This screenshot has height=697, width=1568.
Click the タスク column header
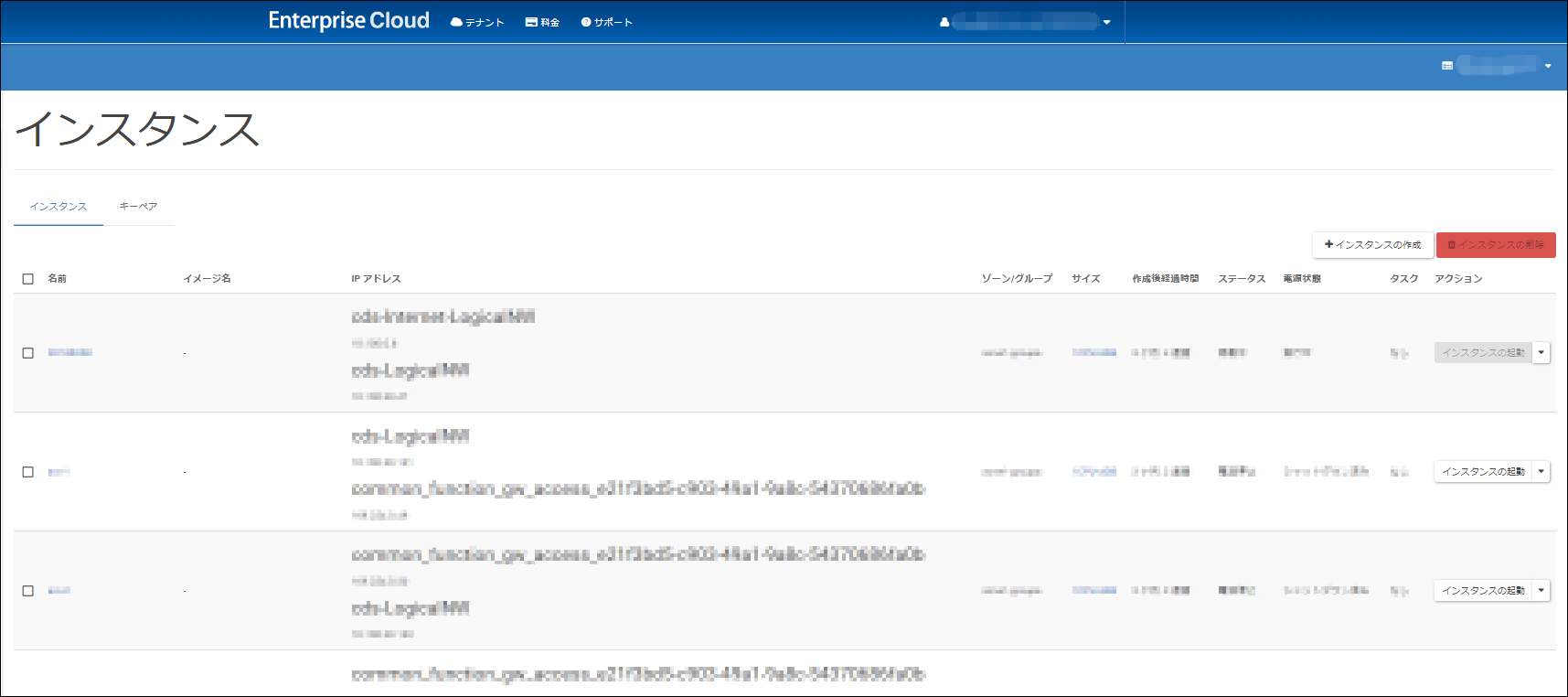tap(1404, 279)
